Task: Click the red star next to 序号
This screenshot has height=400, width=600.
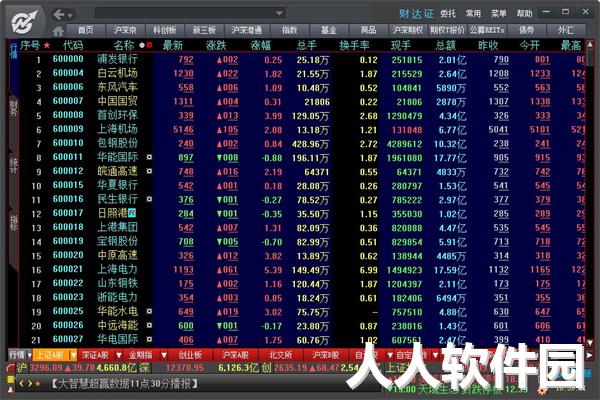Action: [47, 46]
